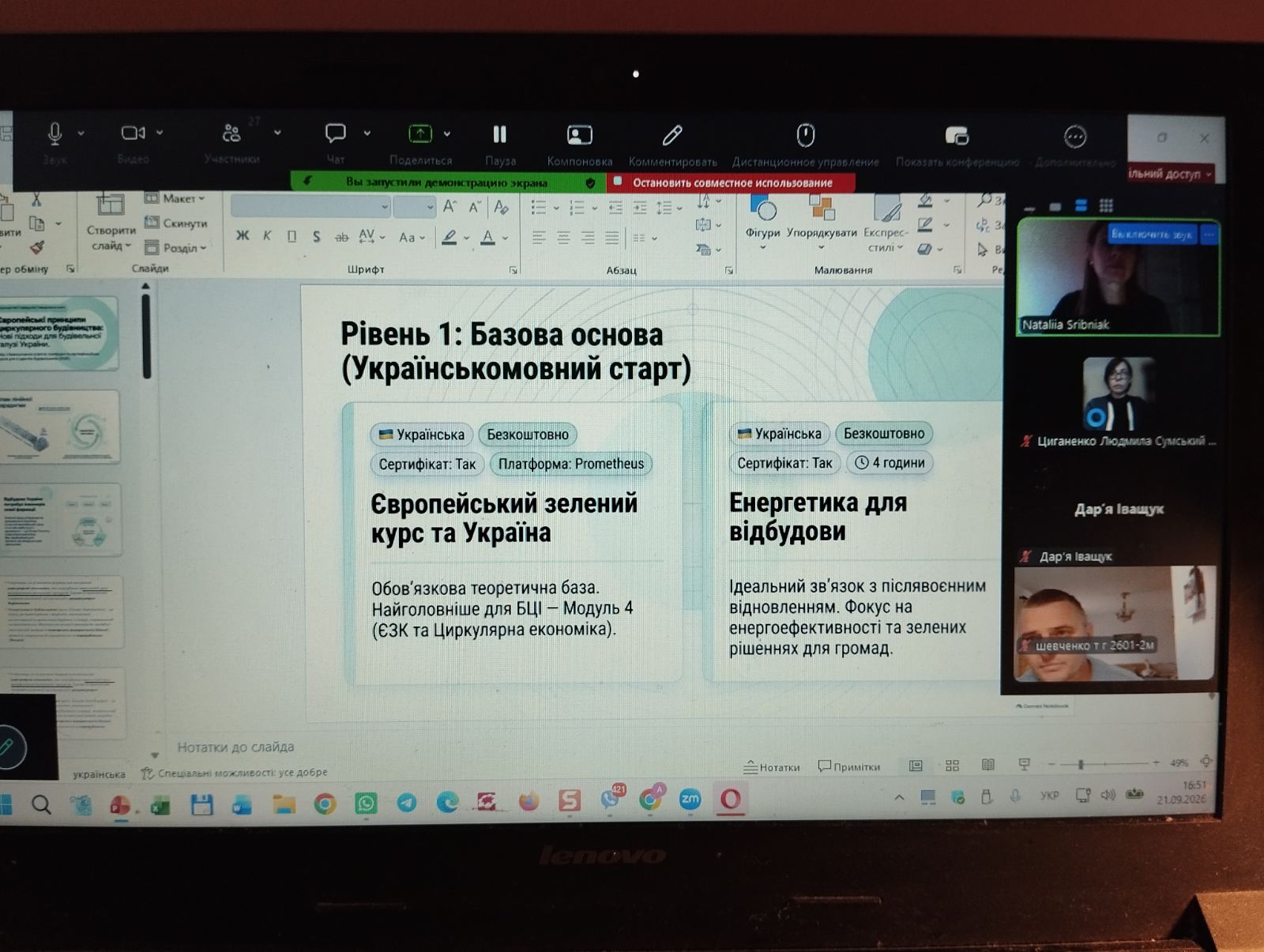Toggle the Zoom video camera
Screen dimensions: 1264x952
133,133
